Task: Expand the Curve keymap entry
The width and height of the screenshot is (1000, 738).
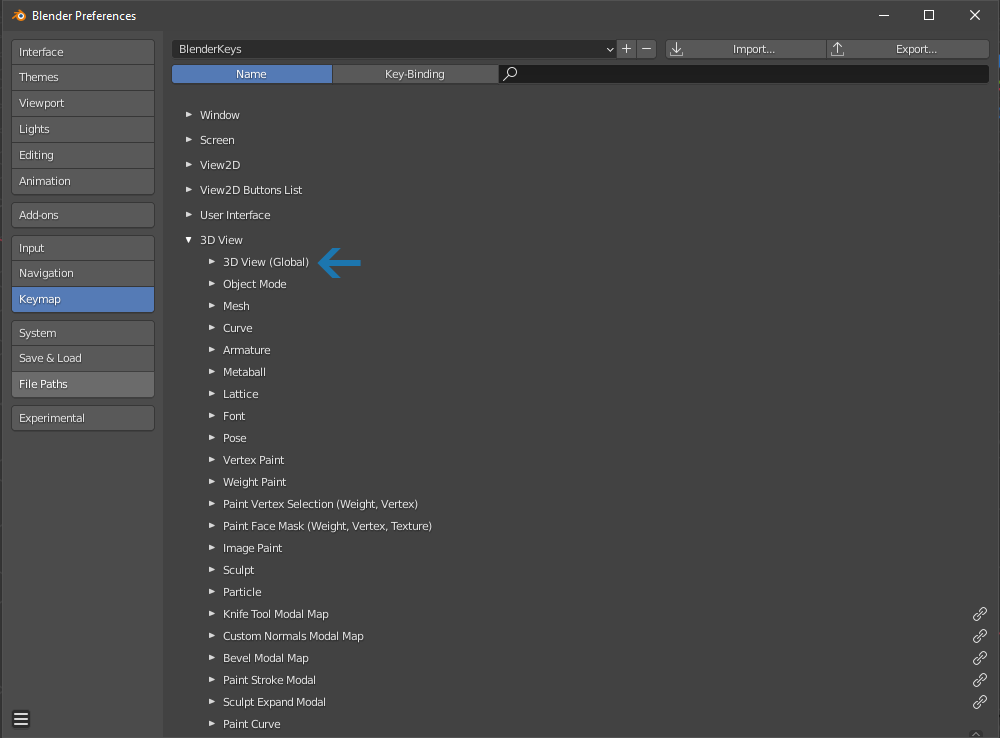Action: [x=212, y=328]
